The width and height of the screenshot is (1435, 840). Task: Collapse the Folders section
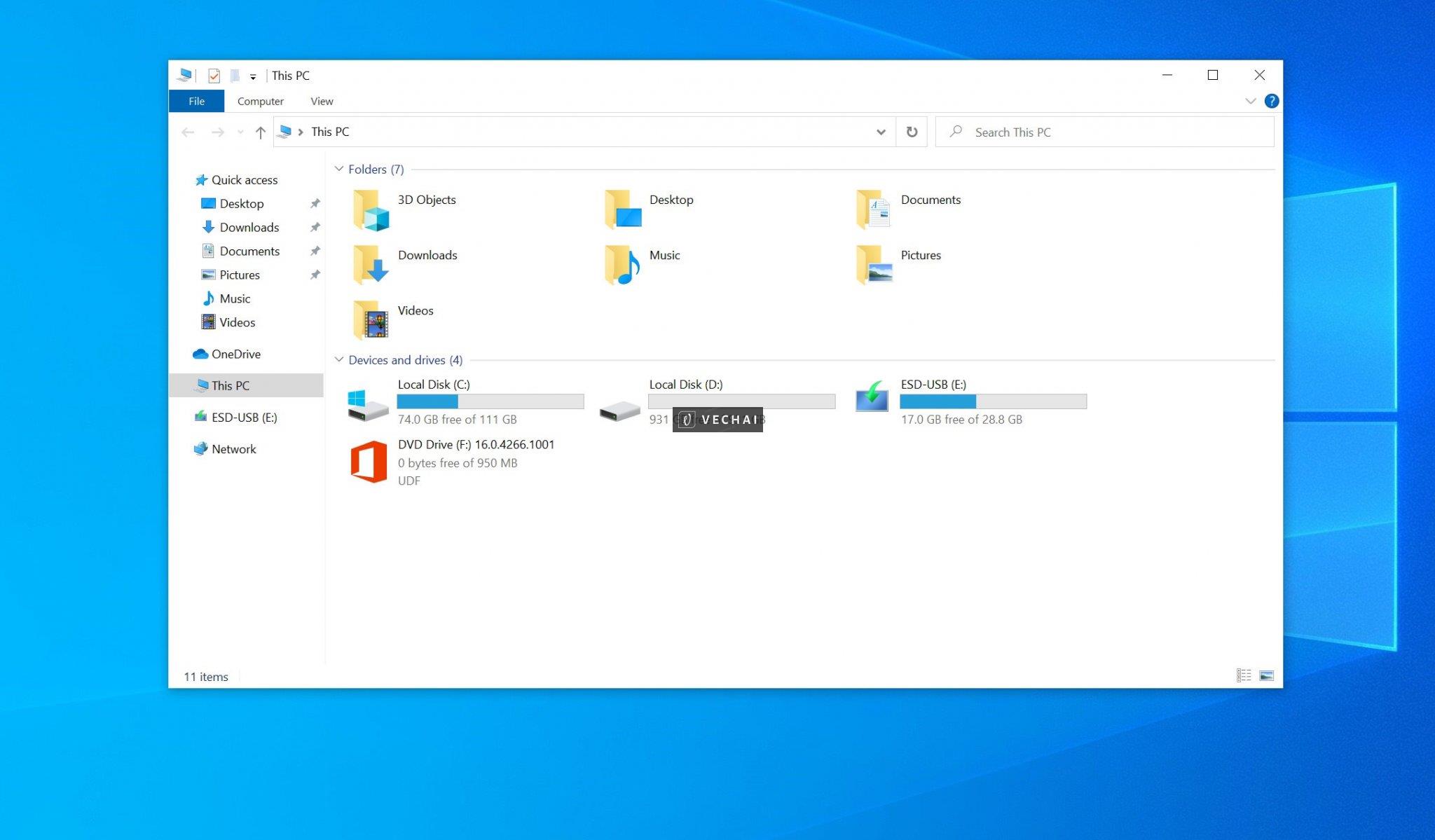(x=338, y=168)
